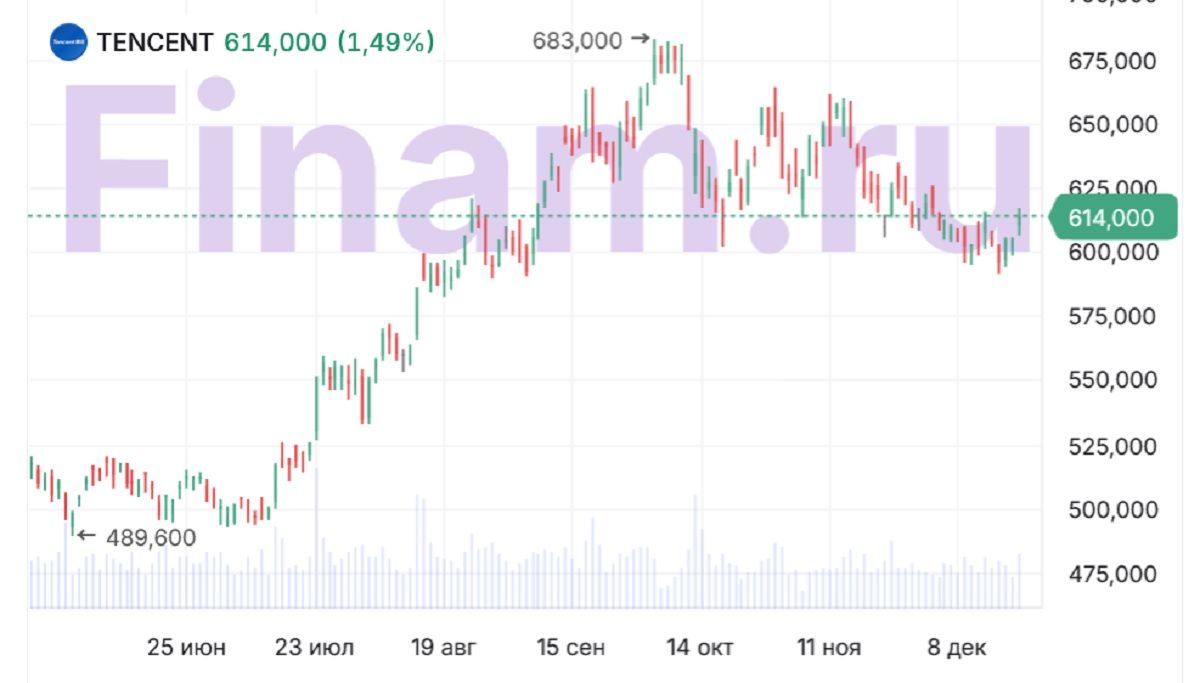Select the 14 окт date label

(x=700, y=648)
